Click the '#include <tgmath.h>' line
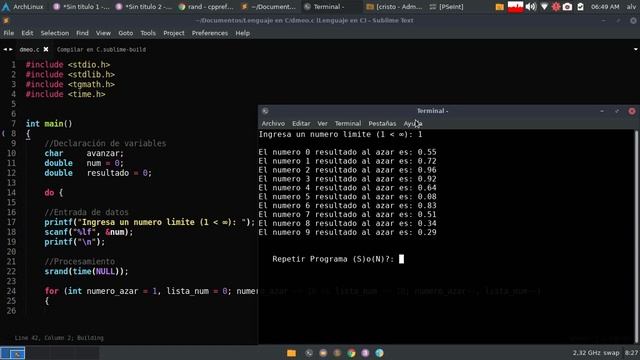Viewport: 640px width, 360px height. click(x=70, y=84)
